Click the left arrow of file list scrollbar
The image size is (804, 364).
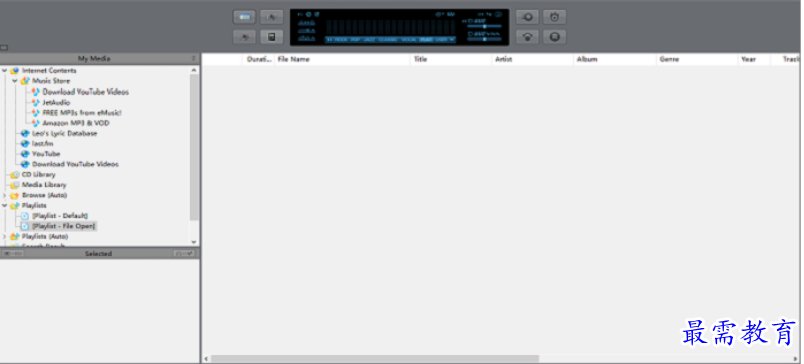point(206,359)
